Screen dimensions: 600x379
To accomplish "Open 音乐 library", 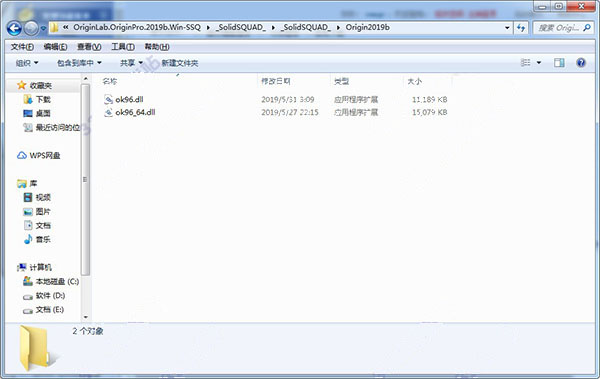I will pyautogui.click(x=43, y=239).
